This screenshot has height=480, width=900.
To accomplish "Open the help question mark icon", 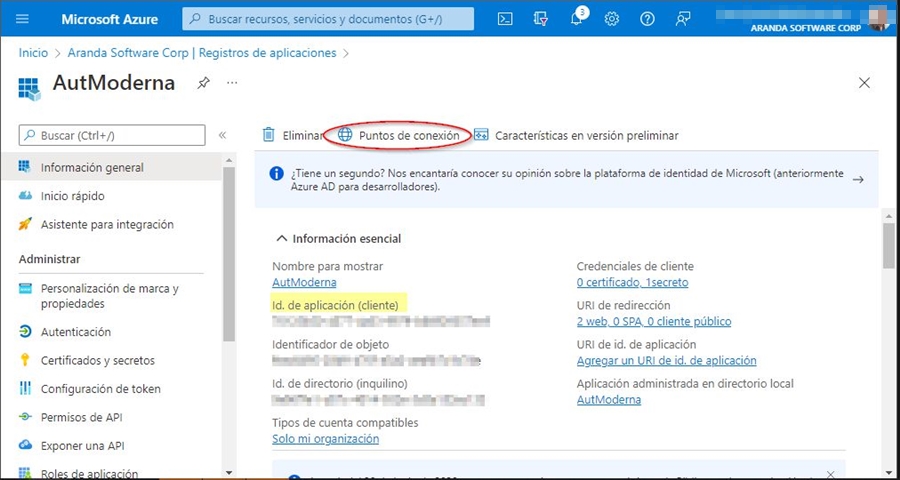I will tap(647, 19).
